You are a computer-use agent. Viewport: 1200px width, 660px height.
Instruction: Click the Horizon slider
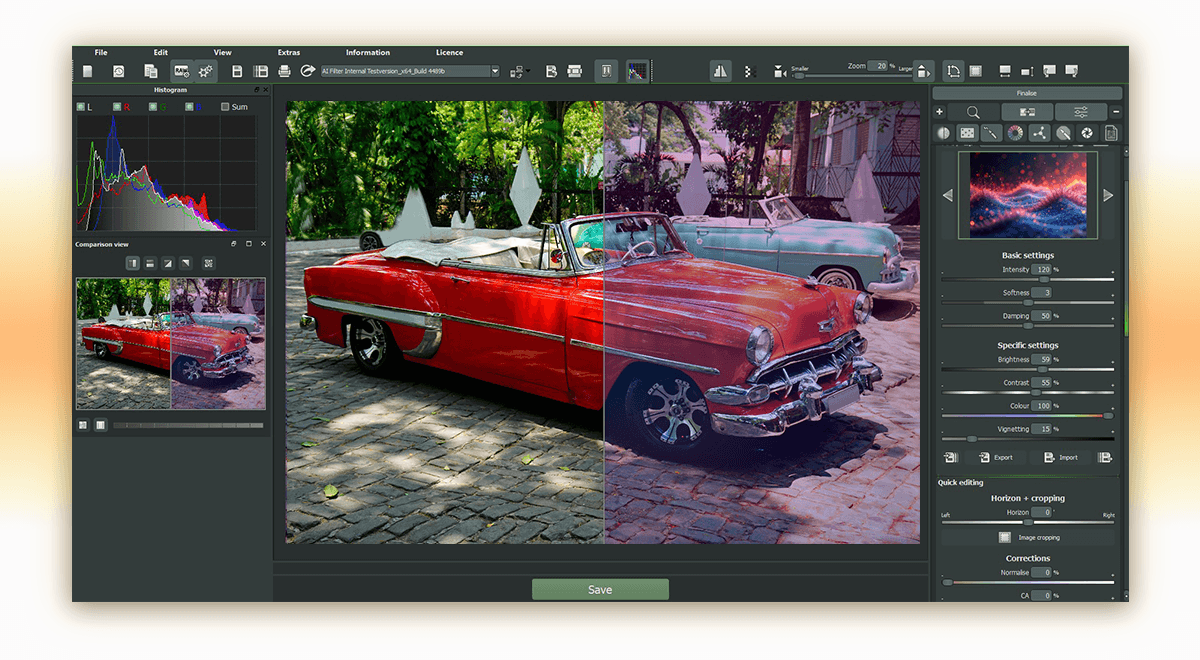[1028, 522]
